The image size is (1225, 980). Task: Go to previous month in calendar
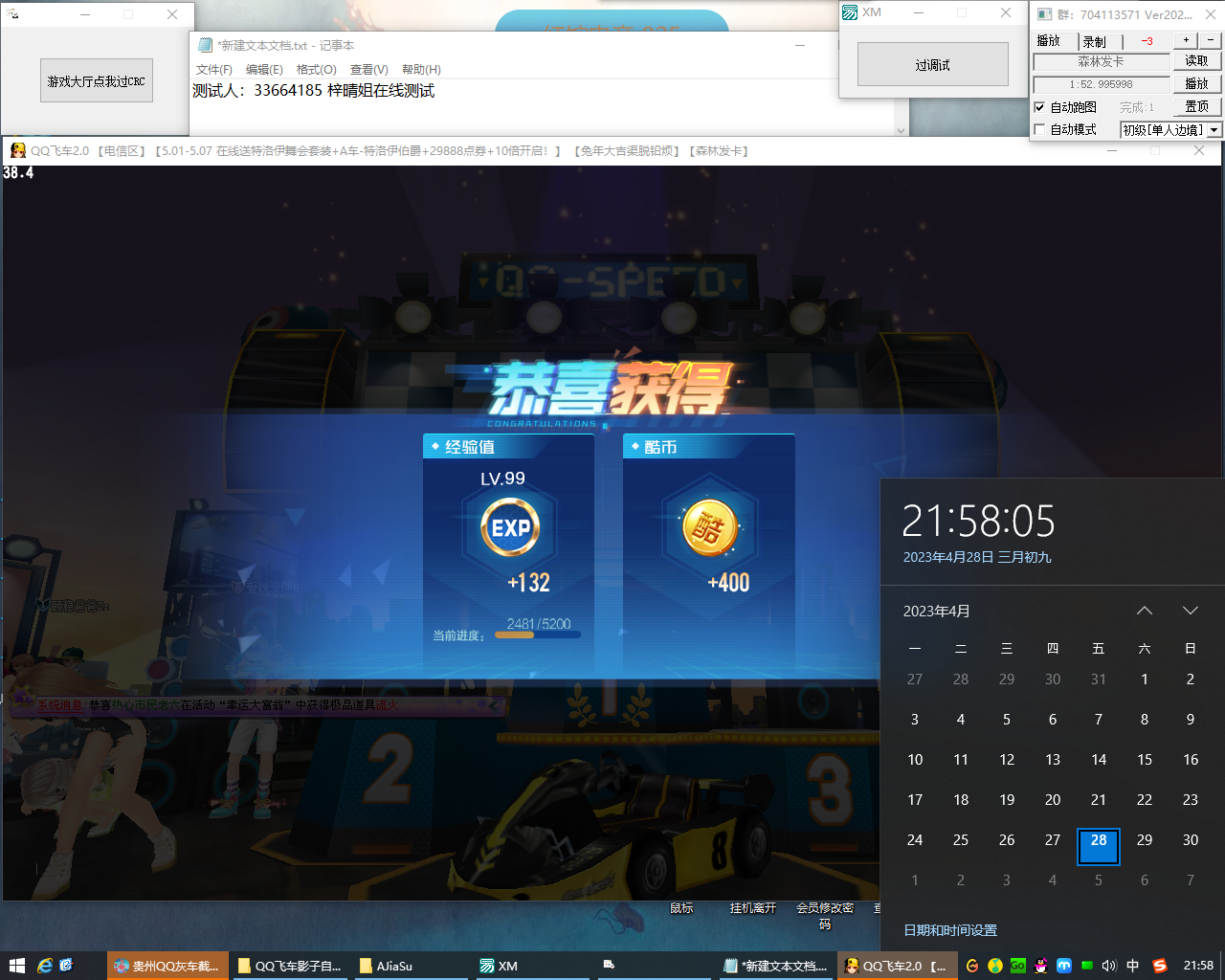coord(1145,611)
